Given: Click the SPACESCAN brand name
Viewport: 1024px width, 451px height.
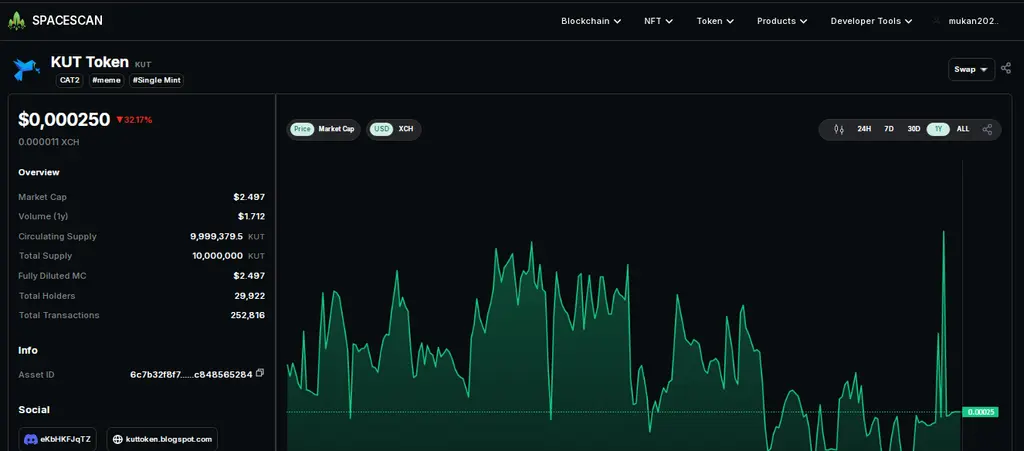Looking at the screenshot, I should (67, 20).
